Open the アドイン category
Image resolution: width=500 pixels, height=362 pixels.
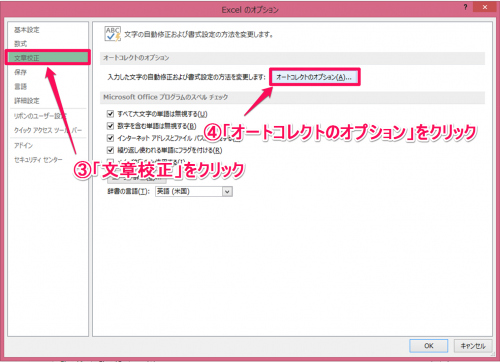23,145
